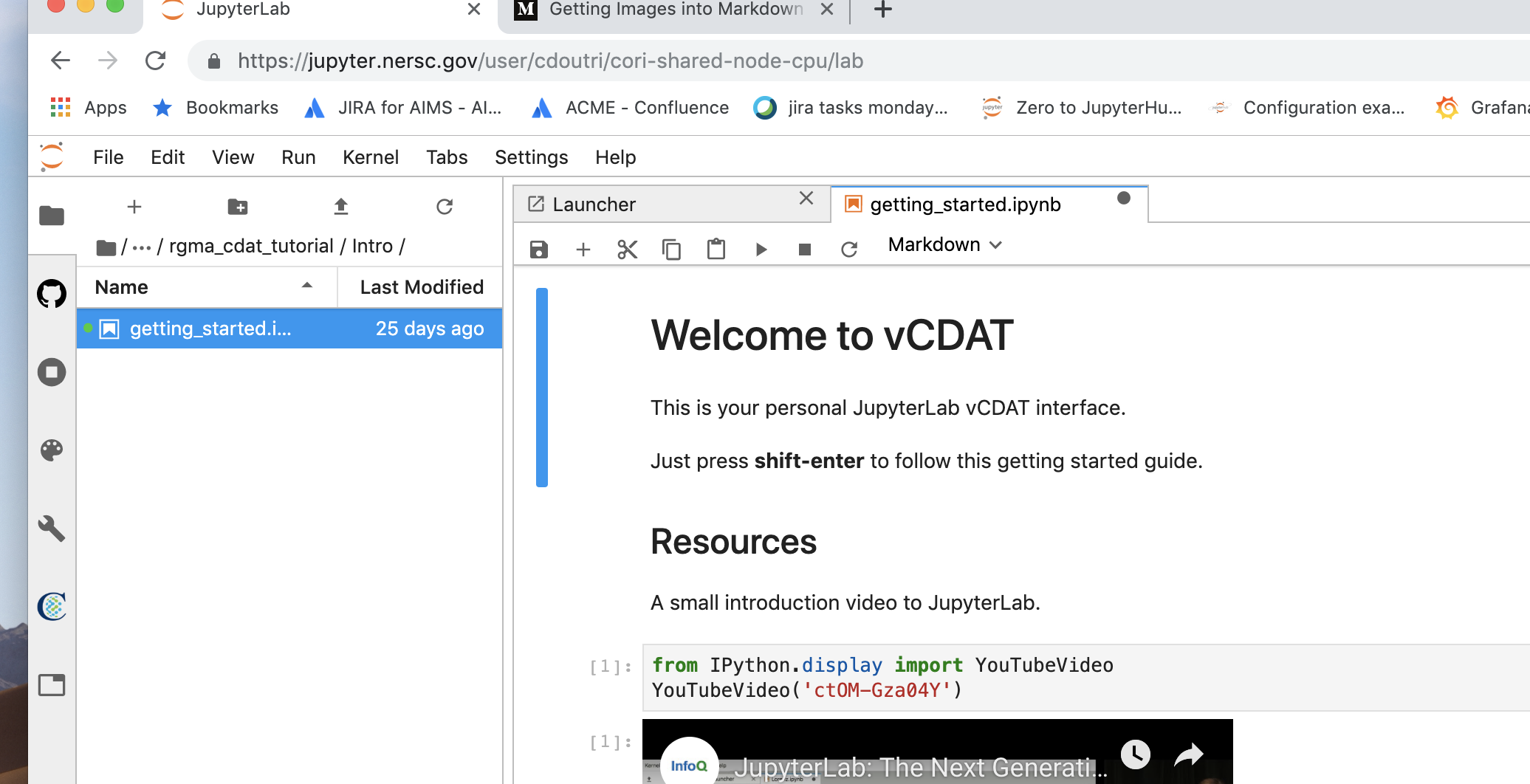The height and width of the screenshot is (784, 1530).
Task: Open the Kernel menu
Action: click(x=371, y=157)
